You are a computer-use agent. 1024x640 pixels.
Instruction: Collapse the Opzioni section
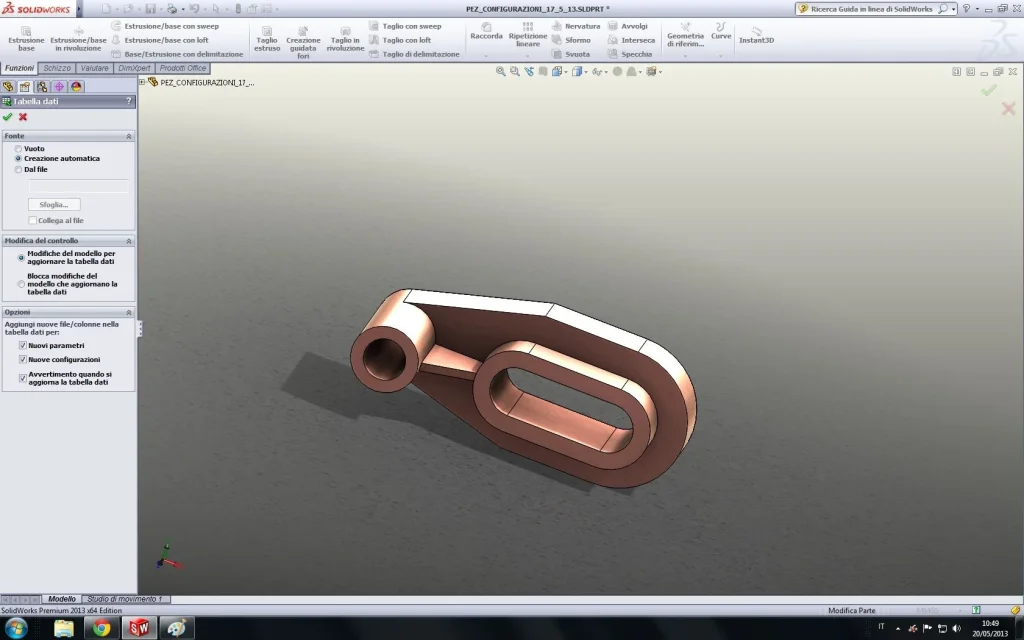click(128, 312)
